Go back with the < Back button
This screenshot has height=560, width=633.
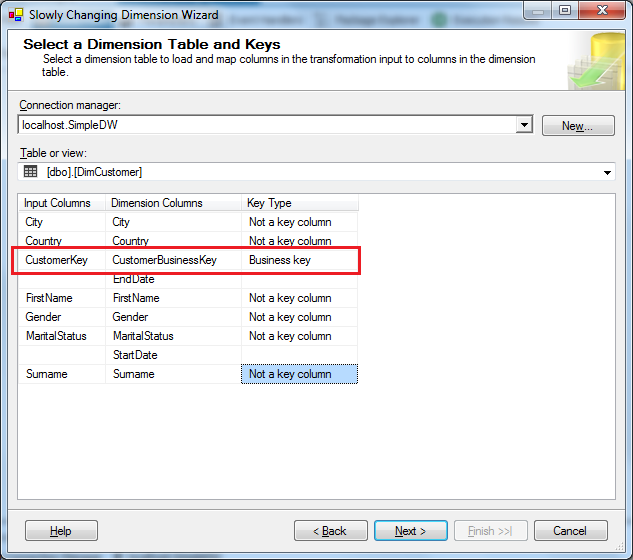(x=330, y=531)
